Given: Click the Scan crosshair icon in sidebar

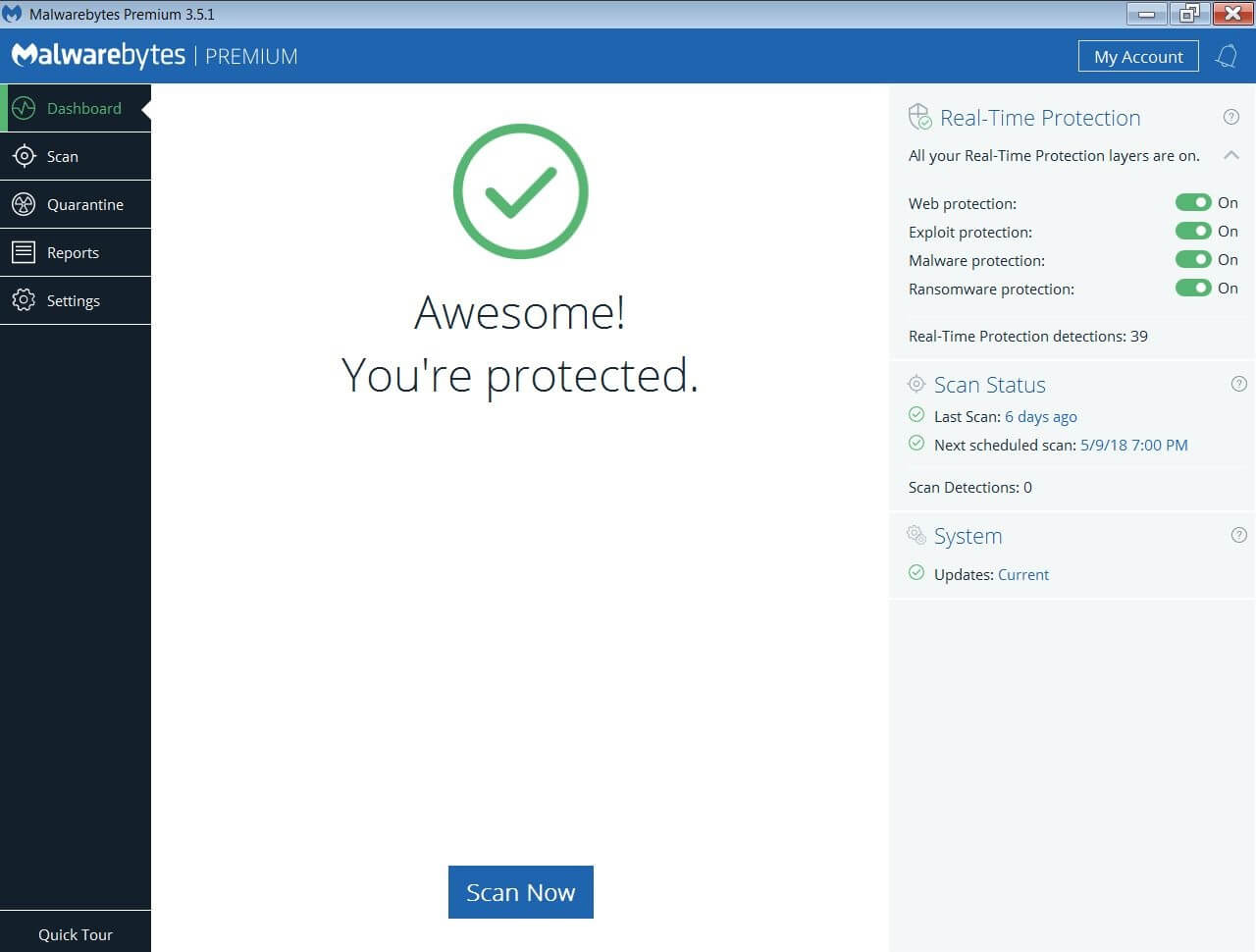Looking at the screenshot, I should [x=24, y=156].
